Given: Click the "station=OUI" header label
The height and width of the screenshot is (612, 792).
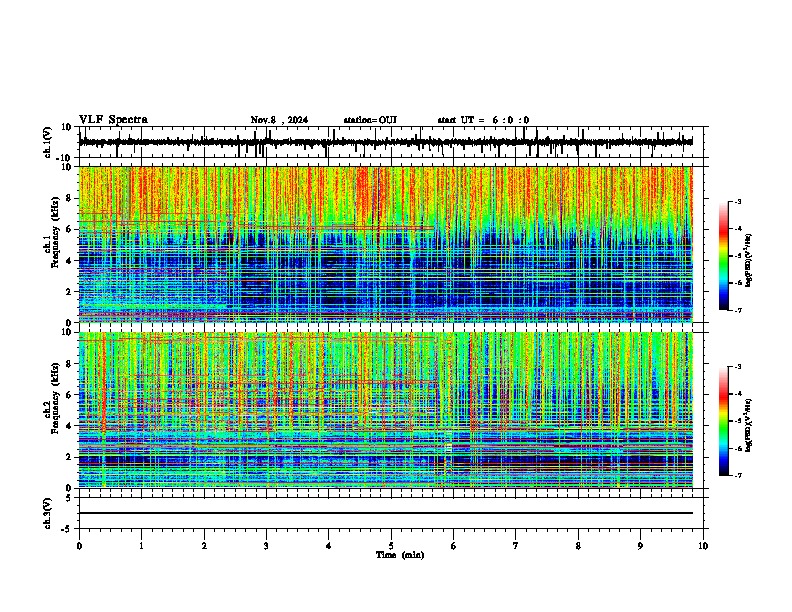Looking at the screenshot, I should coord(370,120).
